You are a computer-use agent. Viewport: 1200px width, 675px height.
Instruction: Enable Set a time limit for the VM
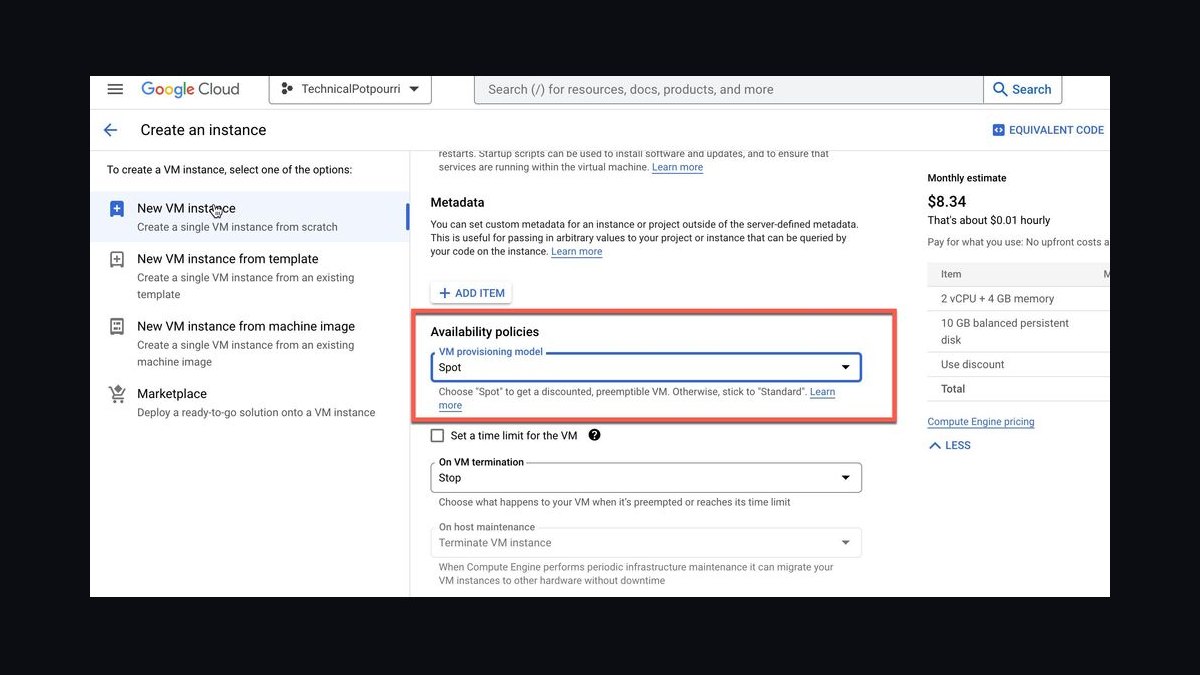tap(437, 435)
